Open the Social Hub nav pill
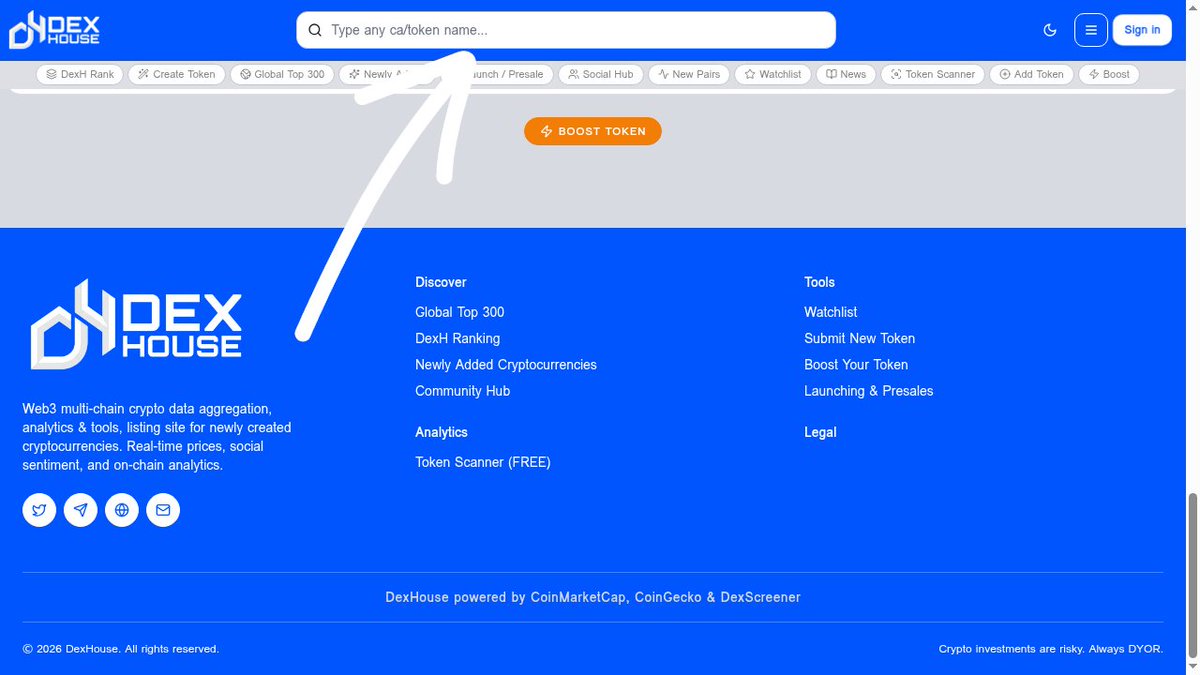Image resolution: width=1200 pixels, height=675 pixels. pyautogui.click(x=601, y=74)
